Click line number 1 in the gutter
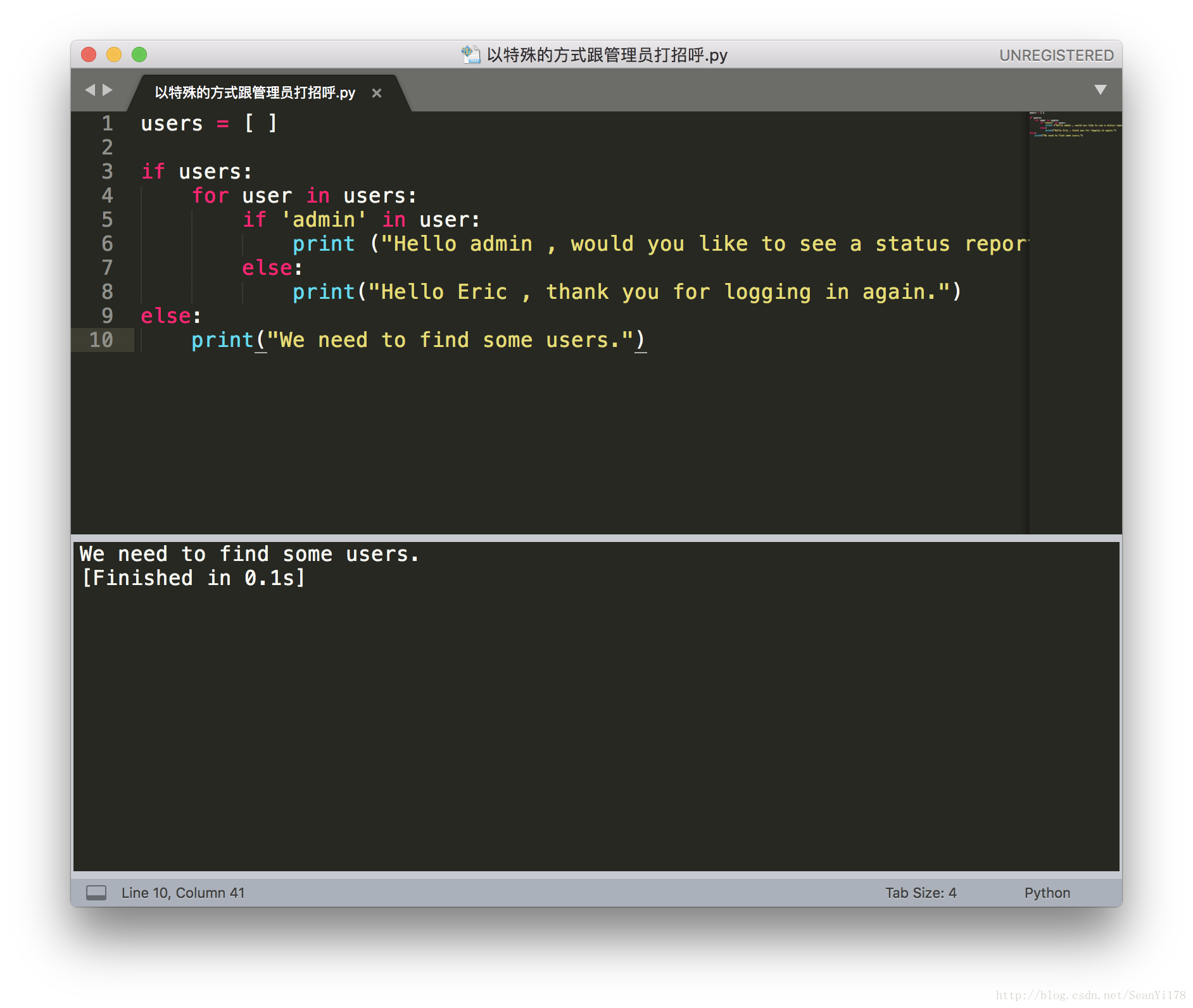1193x1008 pixels. click(107, 123)
